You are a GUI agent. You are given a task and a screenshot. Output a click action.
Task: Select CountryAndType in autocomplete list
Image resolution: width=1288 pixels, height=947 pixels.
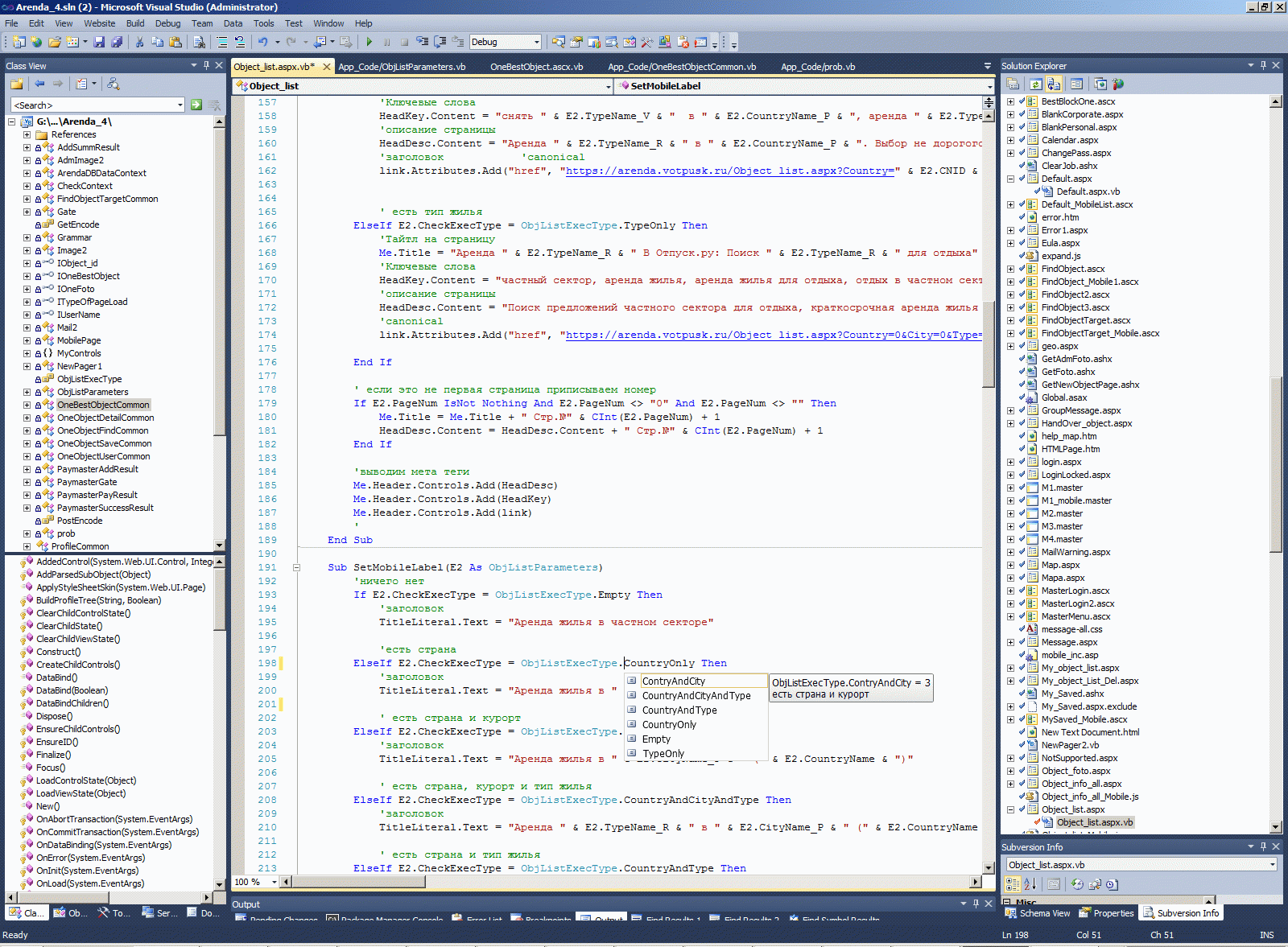tap(679, 710)
